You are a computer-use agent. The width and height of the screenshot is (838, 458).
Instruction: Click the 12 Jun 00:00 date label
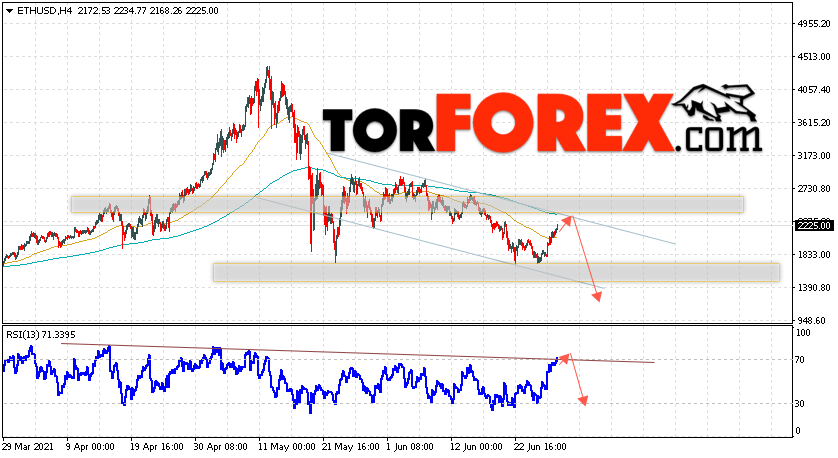click(x=476, y=447)
